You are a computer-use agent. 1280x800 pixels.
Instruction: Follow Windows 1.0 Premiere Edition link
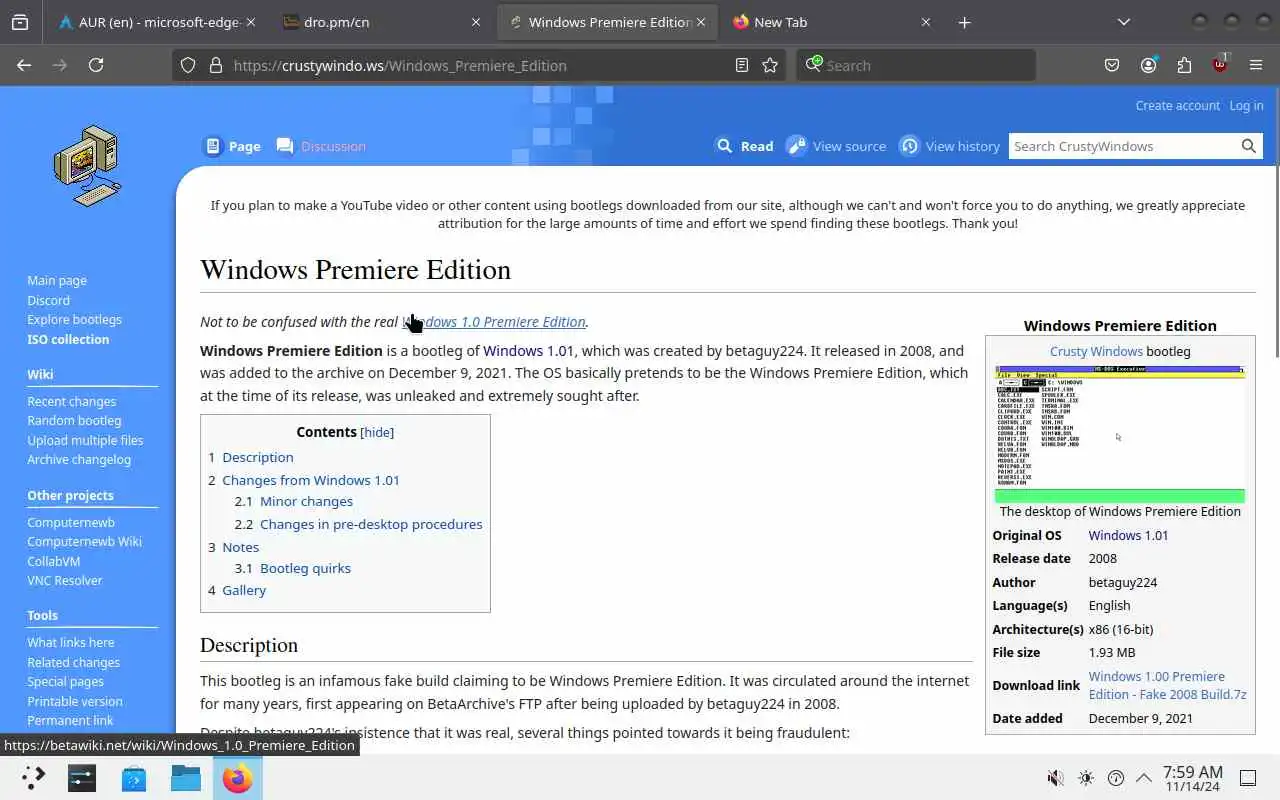point(494,321)
